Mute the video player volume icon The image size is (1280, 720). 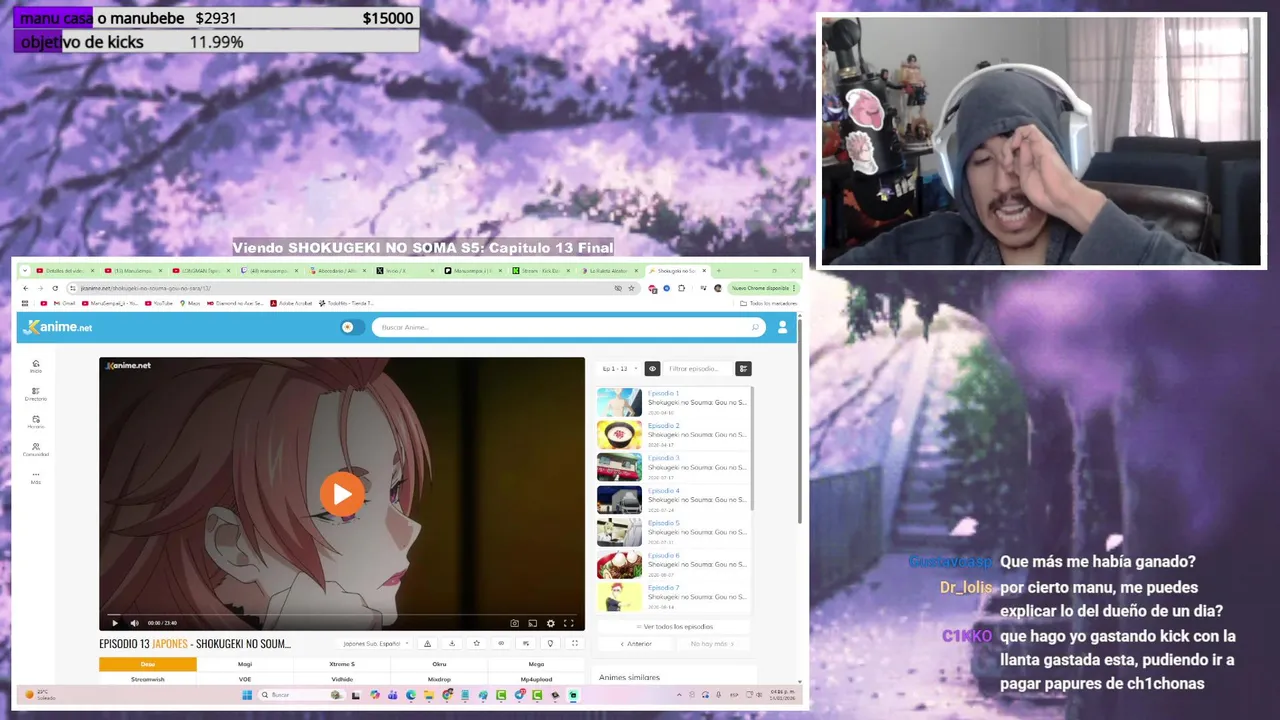point(134,623)
